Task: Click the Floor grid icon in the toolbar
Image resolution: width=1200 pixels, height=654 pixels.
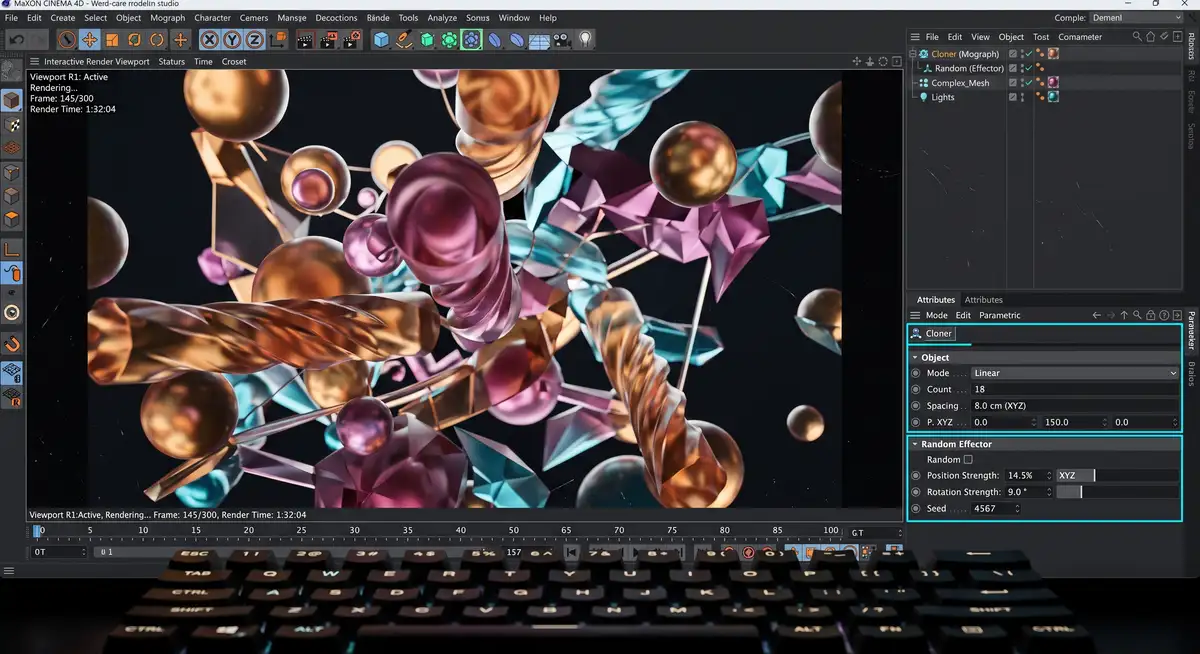Action: [539, 40]
